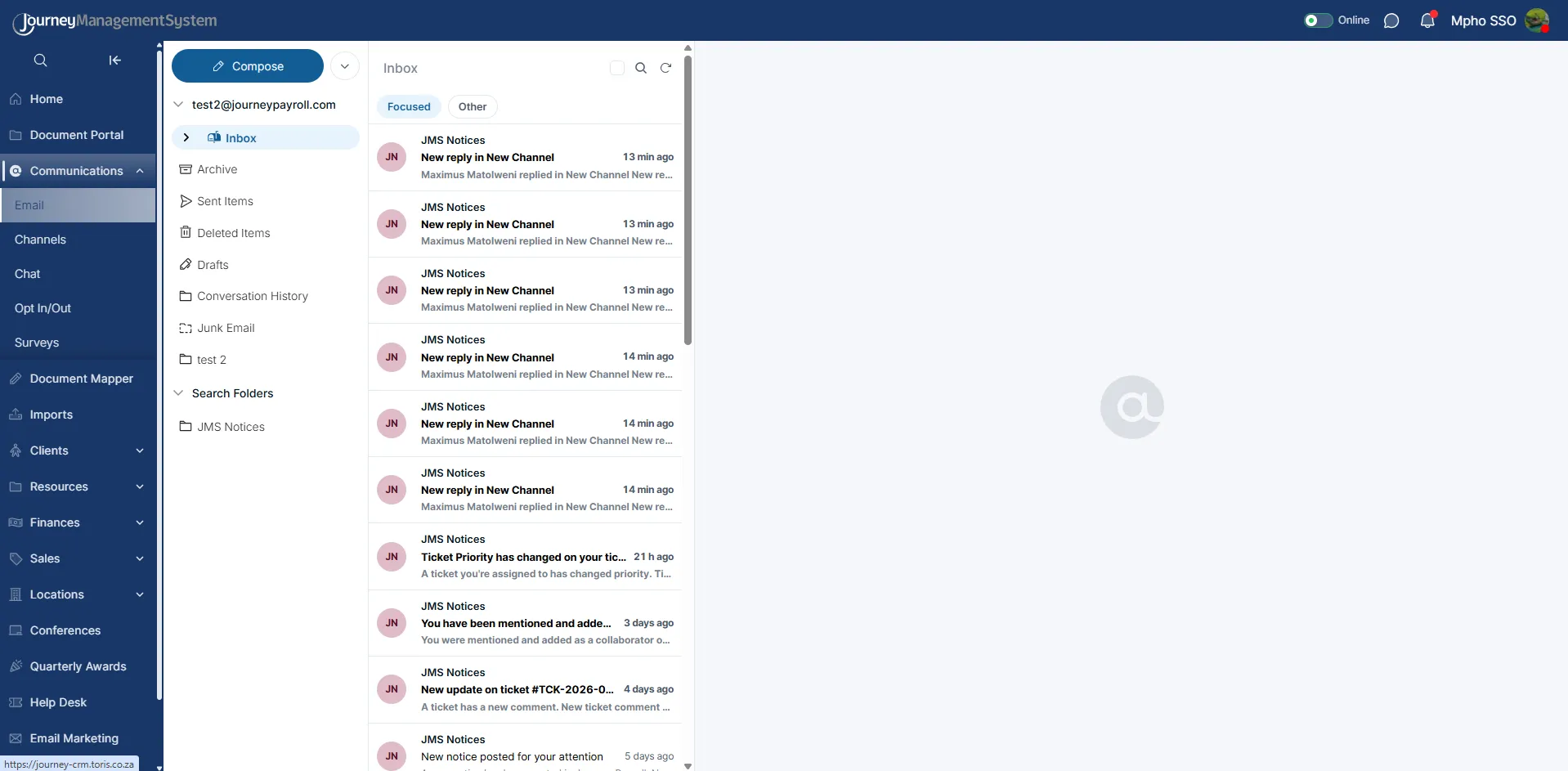Click the Sales tag icon

coord(16,558)
